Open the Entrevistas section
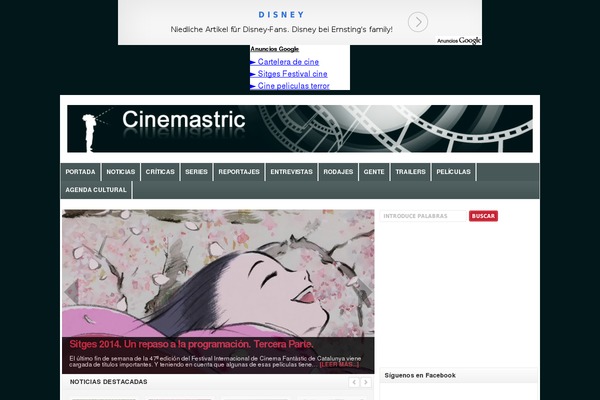 click(292, 172)
